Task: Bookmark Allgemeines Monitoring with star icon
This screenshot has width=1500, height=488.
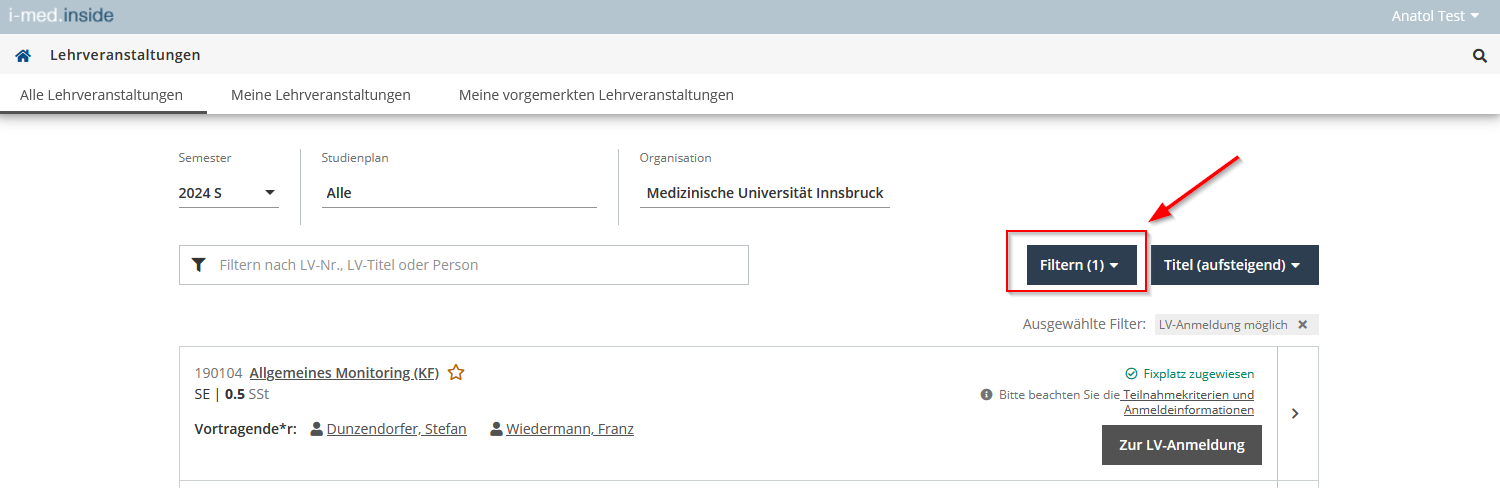Action: coord(456,373)
